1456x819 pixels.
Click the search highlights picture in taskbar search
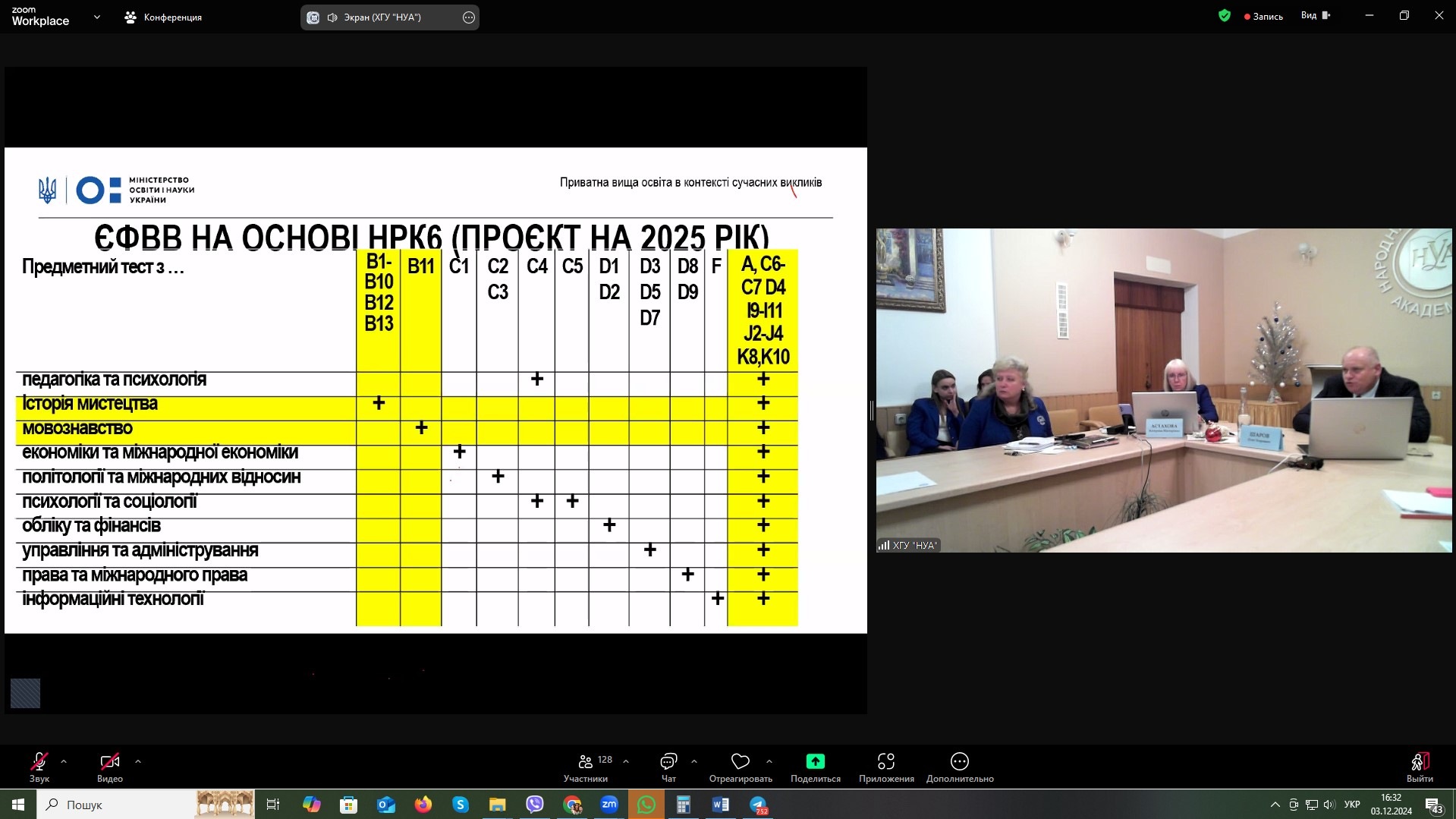click(225, 805)
